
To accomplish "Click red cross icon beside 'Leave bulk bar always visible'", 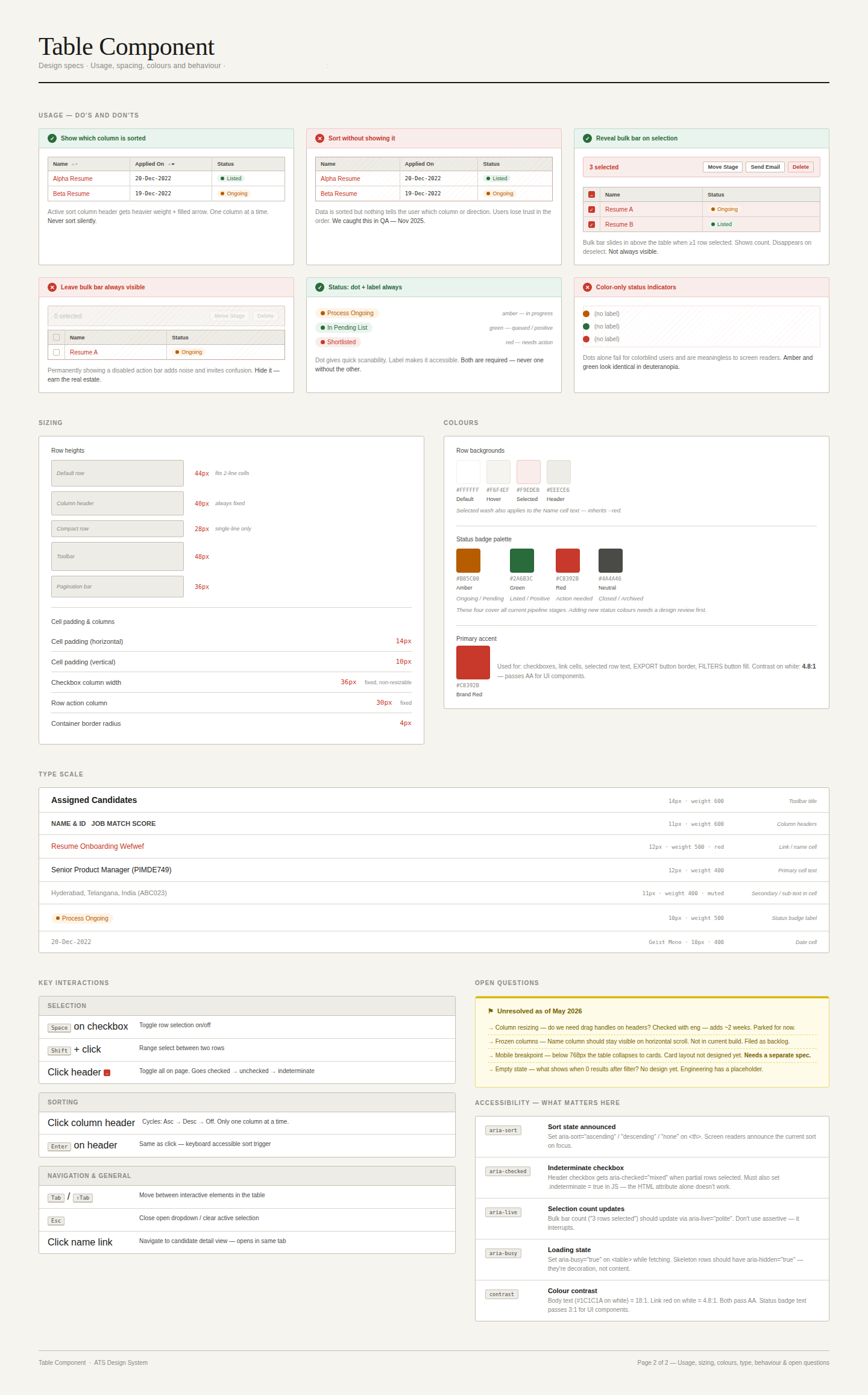I will (52, 288).
